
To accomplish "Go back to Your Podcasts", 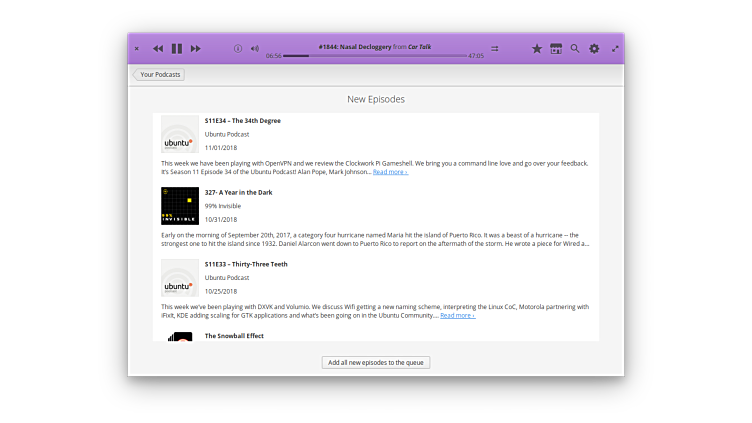I will pyautogui.click(x=159, y=74).
